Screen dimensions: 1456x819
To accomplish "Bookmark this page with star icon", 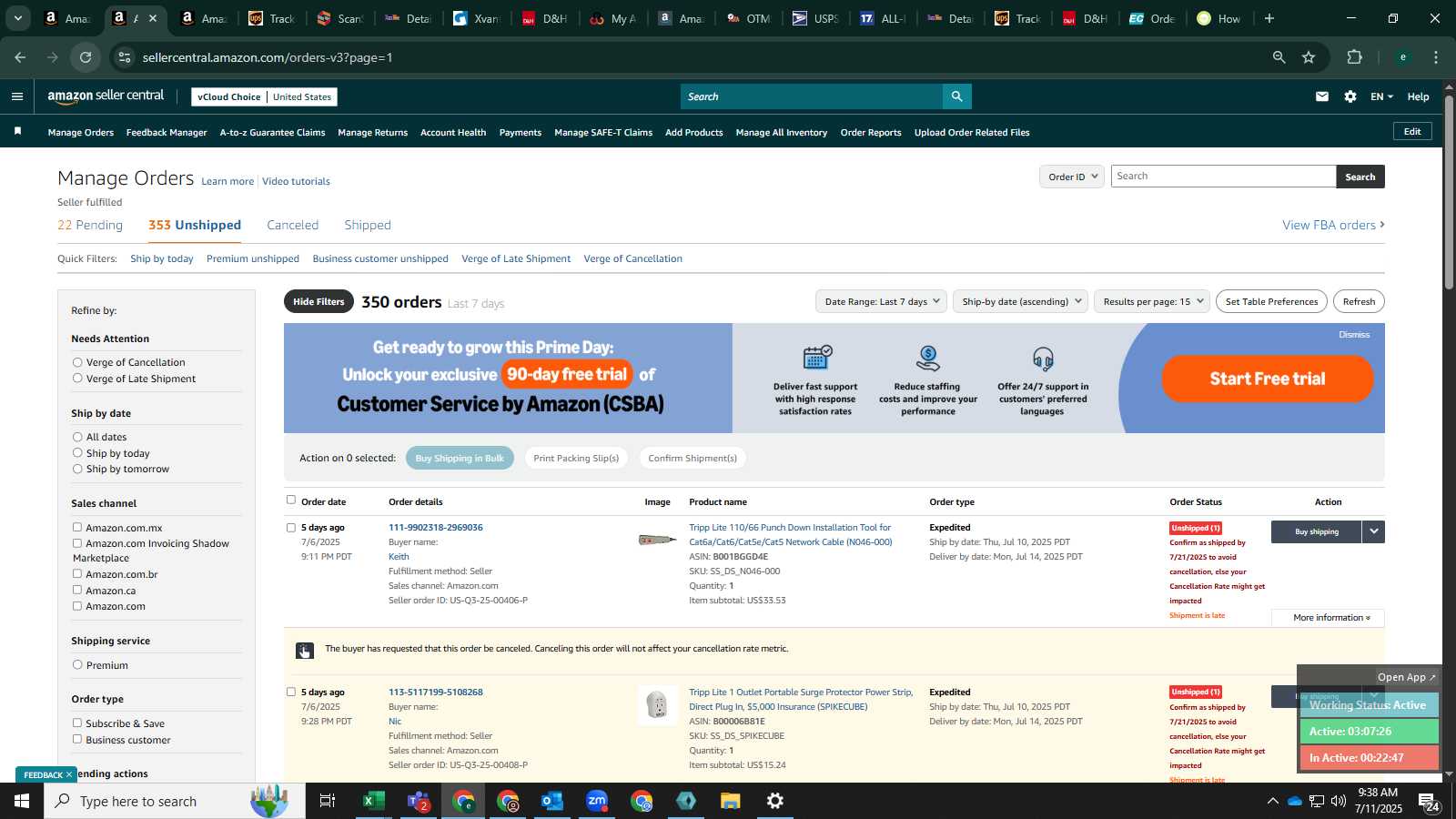I will (1309, 57).
